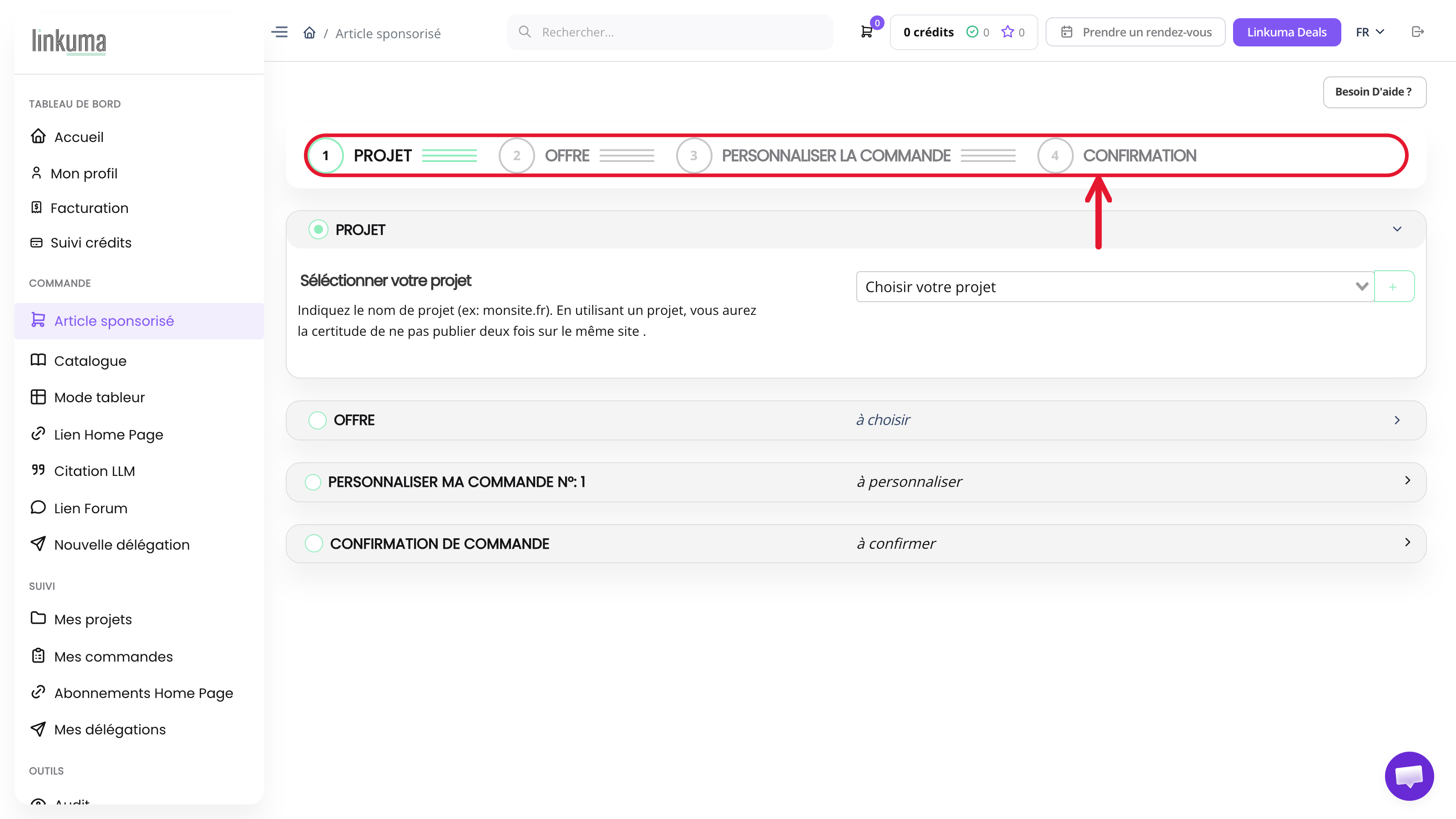
Task: Select Article sponsorisé menu item
Action: click(x=139, y=320)
